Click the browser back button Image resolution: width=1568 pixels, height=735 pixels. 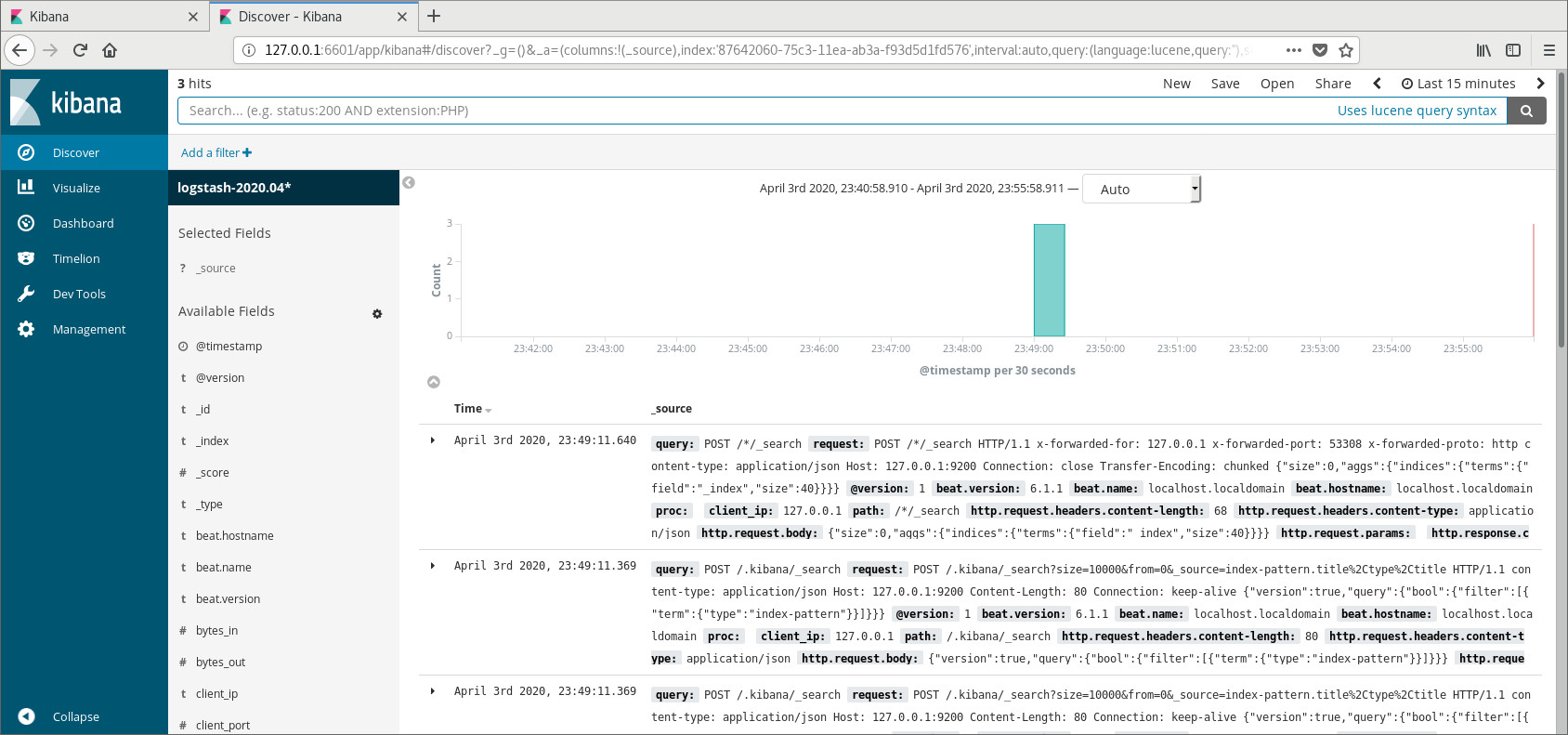point(20,50)
